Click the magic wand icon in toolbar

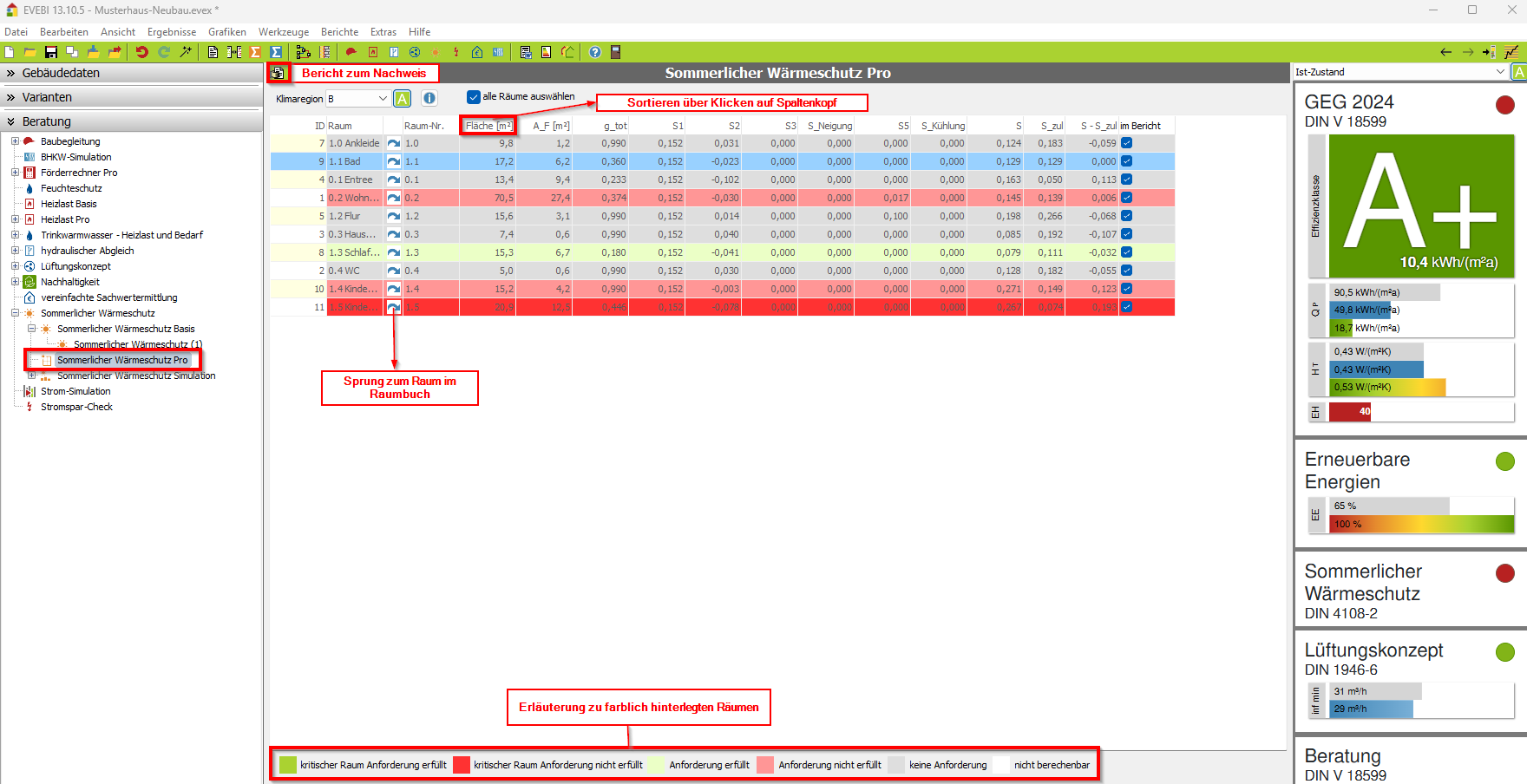(186, 52)
